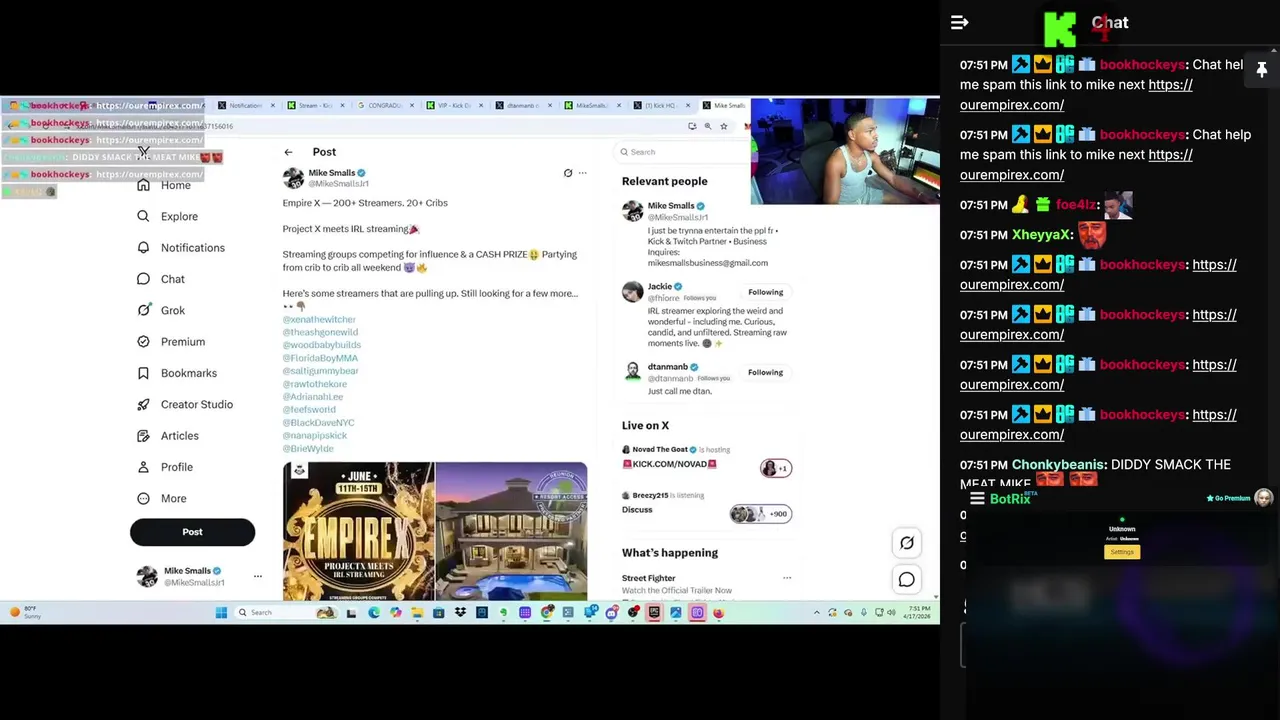The height and width of the screenshot is (720, 1280).
Task: Click the browser zoom magnifier icon
Action: (x=707, y=126)
